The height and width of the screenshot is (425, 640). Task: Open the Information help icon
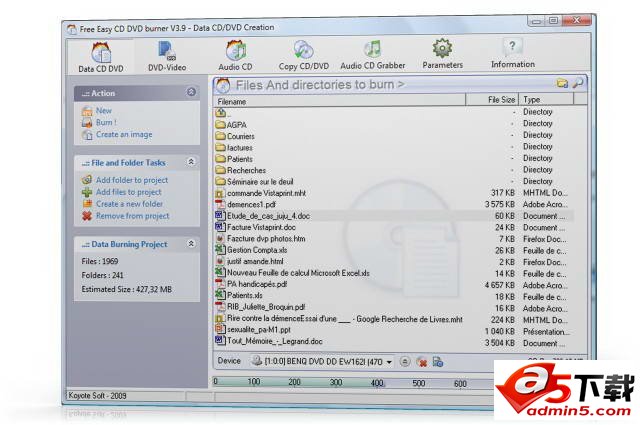(513, 53)
